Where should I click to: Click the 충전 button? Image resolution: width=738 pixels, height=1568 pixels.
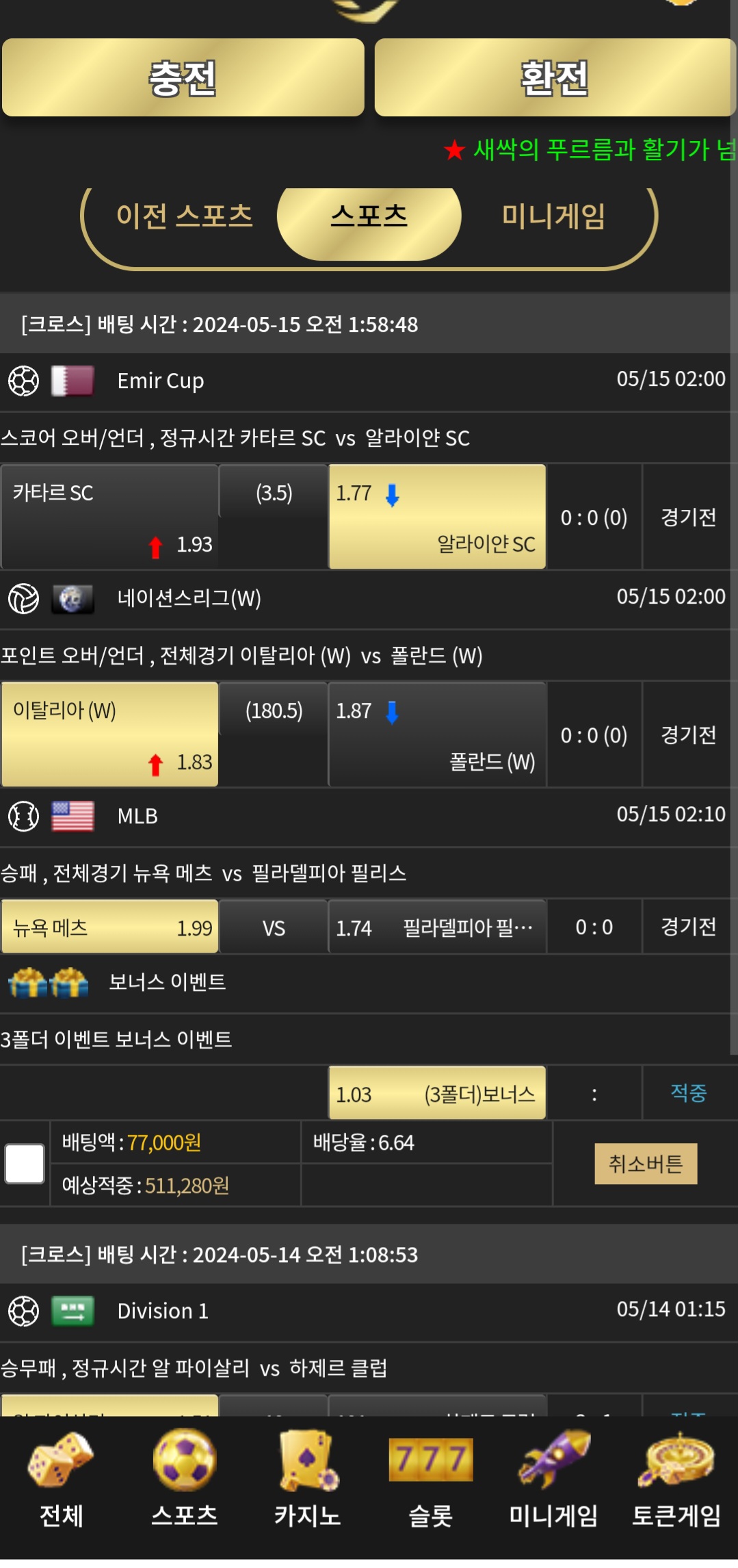click(x=183, y=77)
